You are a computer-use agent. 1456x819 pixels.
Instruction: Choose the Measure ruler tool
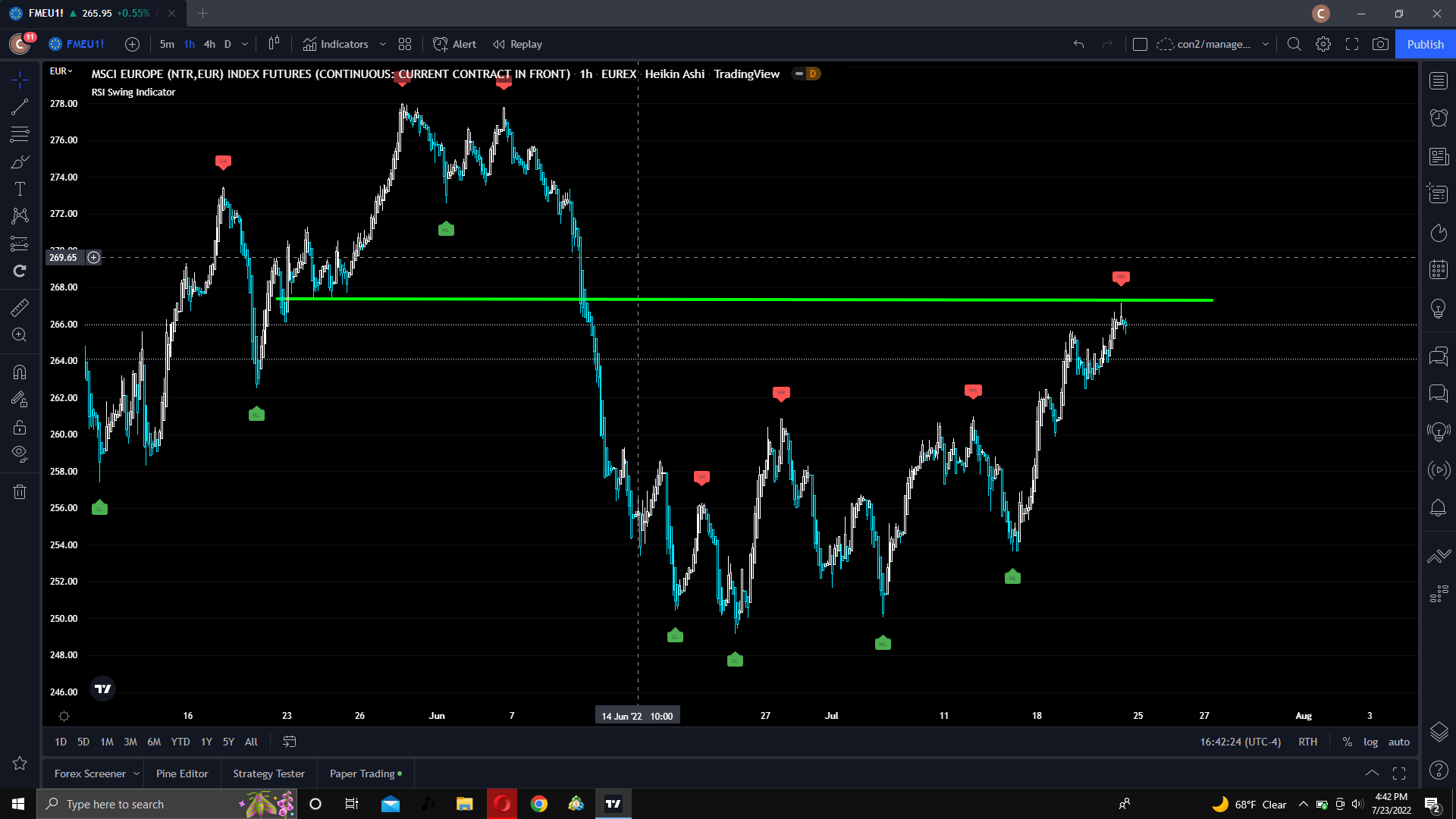[x=20, y=307]
